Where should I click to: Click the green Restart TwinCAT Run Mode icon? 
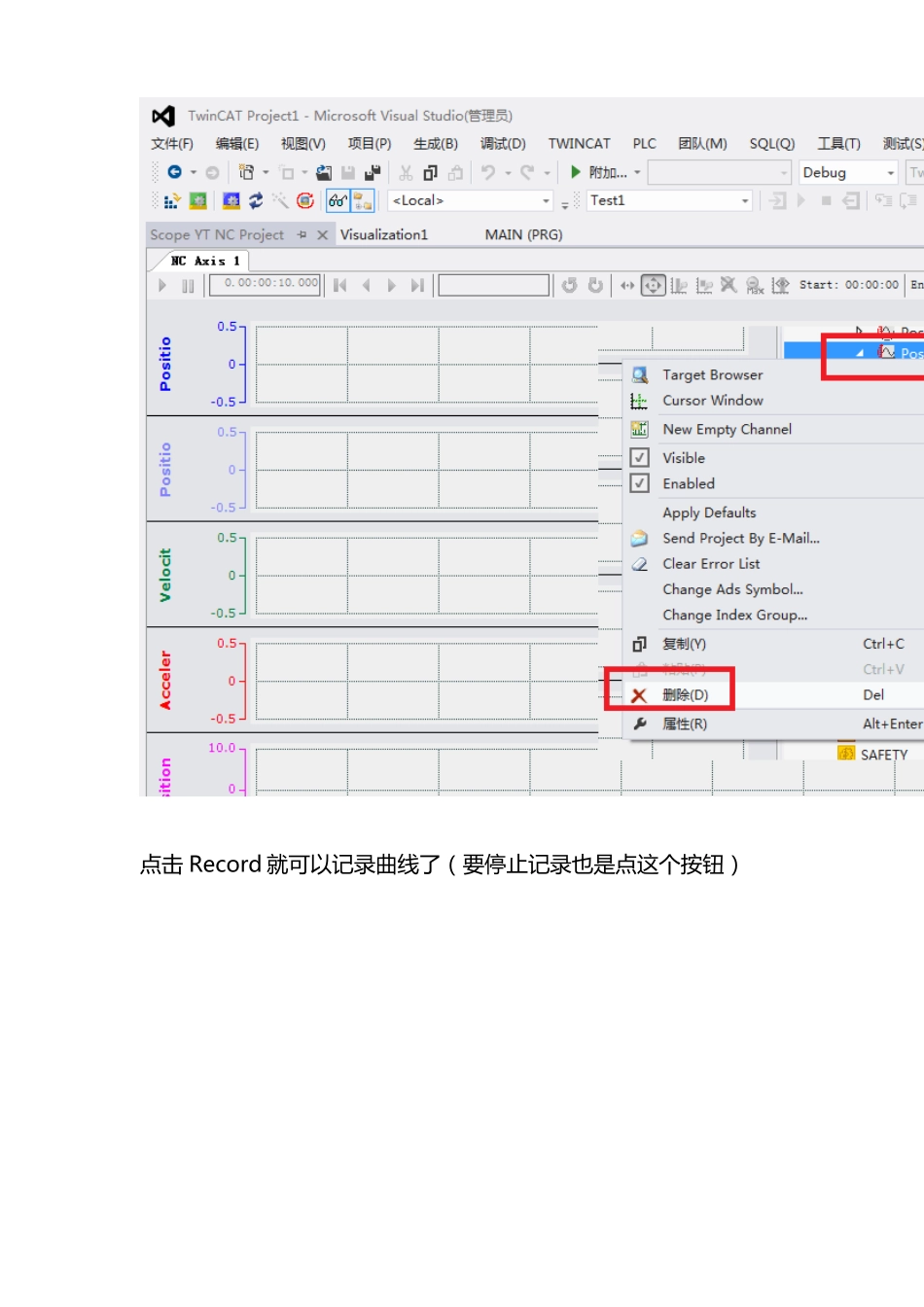tap(197, 200)
